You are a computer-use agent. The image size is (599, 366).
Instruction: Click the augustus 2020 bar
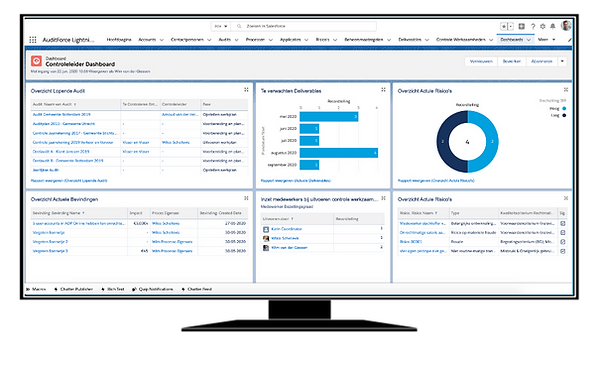click(339, 153)
